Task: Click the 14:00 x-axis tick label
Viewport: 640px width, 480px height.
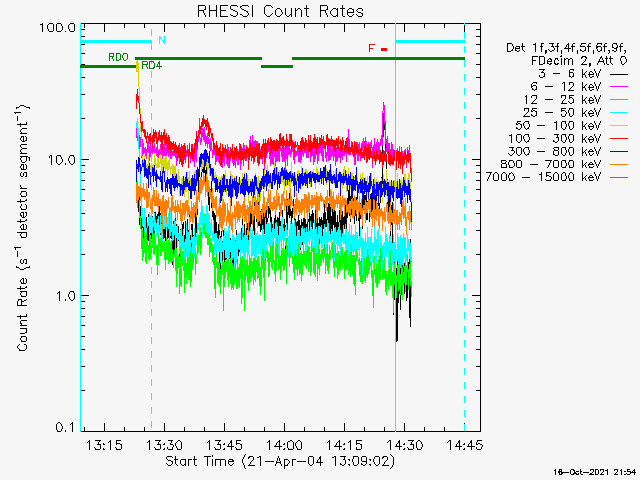Action: click(284, 445)
